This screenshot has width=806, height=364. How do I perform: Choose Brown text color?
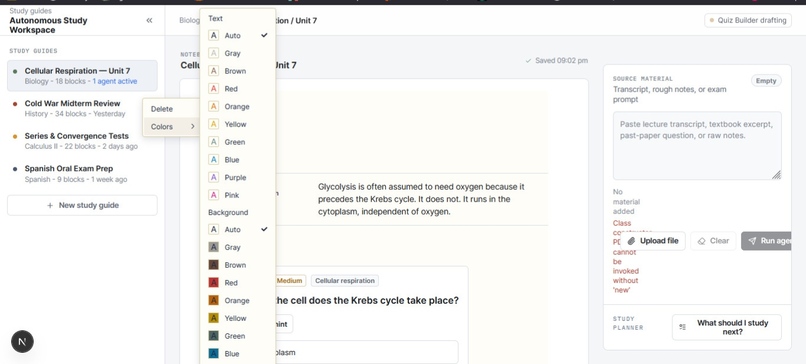point(237,71)
